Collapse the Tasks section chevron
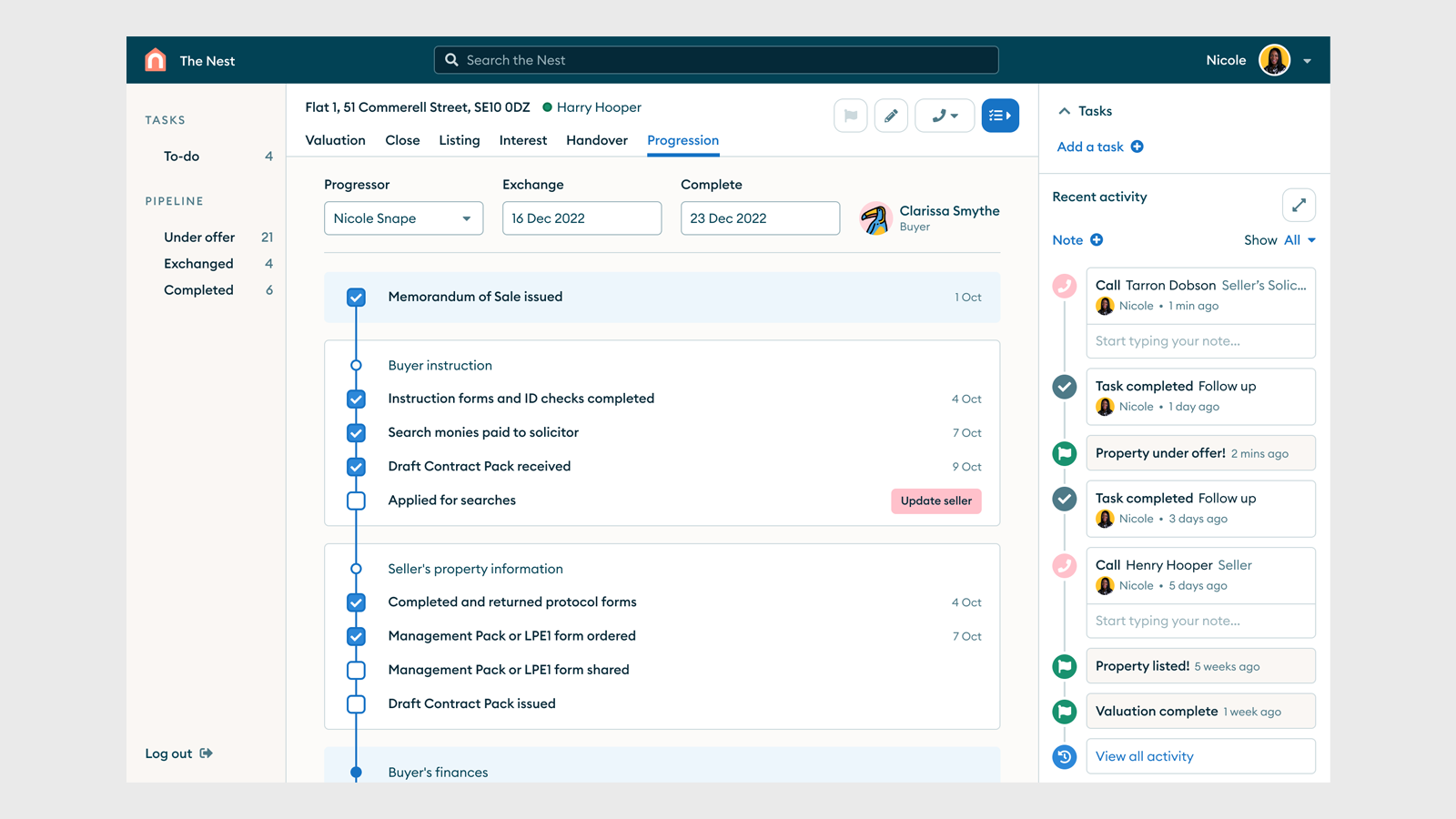 click(x=1064, y=111)
